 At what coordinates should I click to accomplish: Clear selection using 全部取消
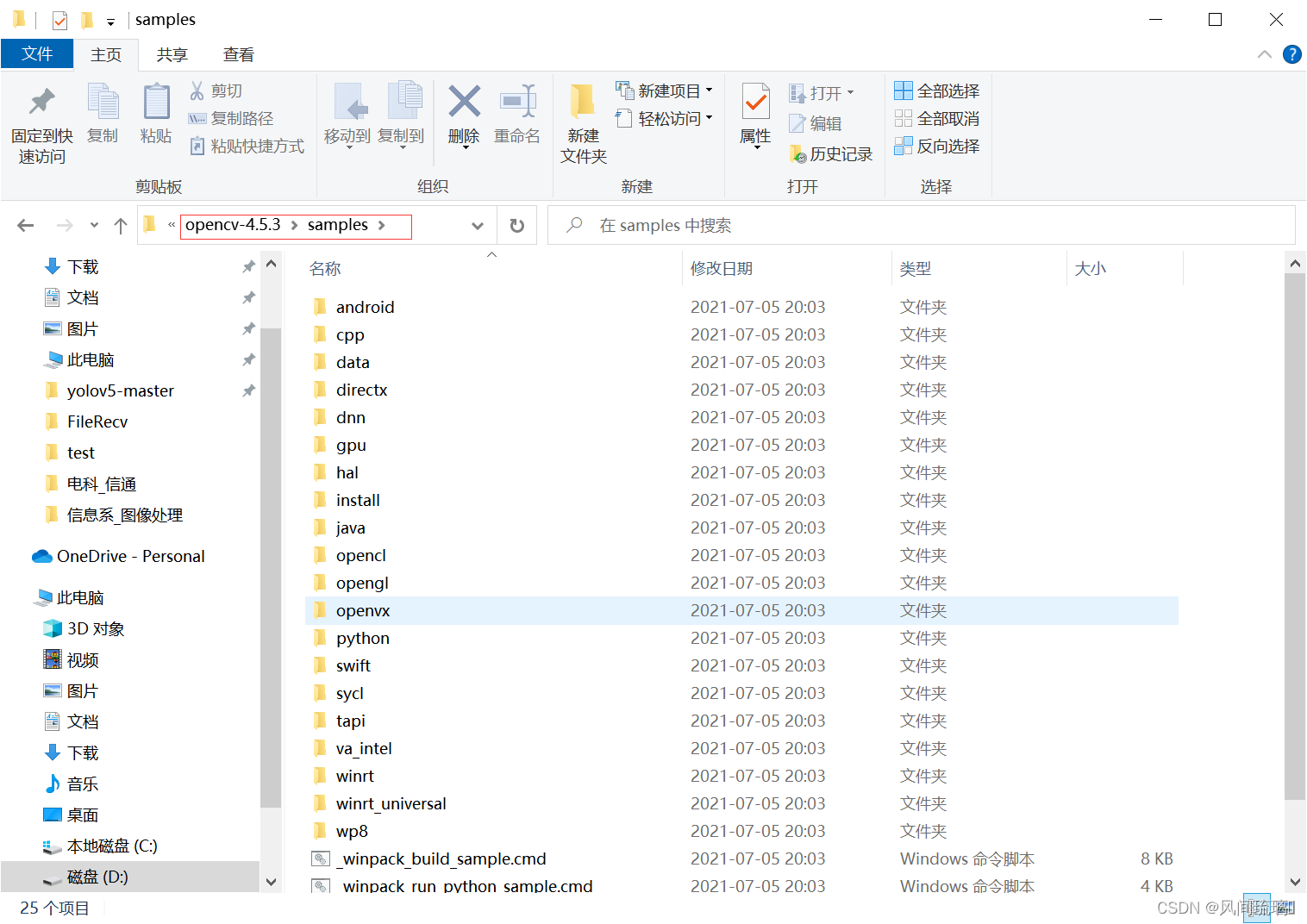[936, 118]
